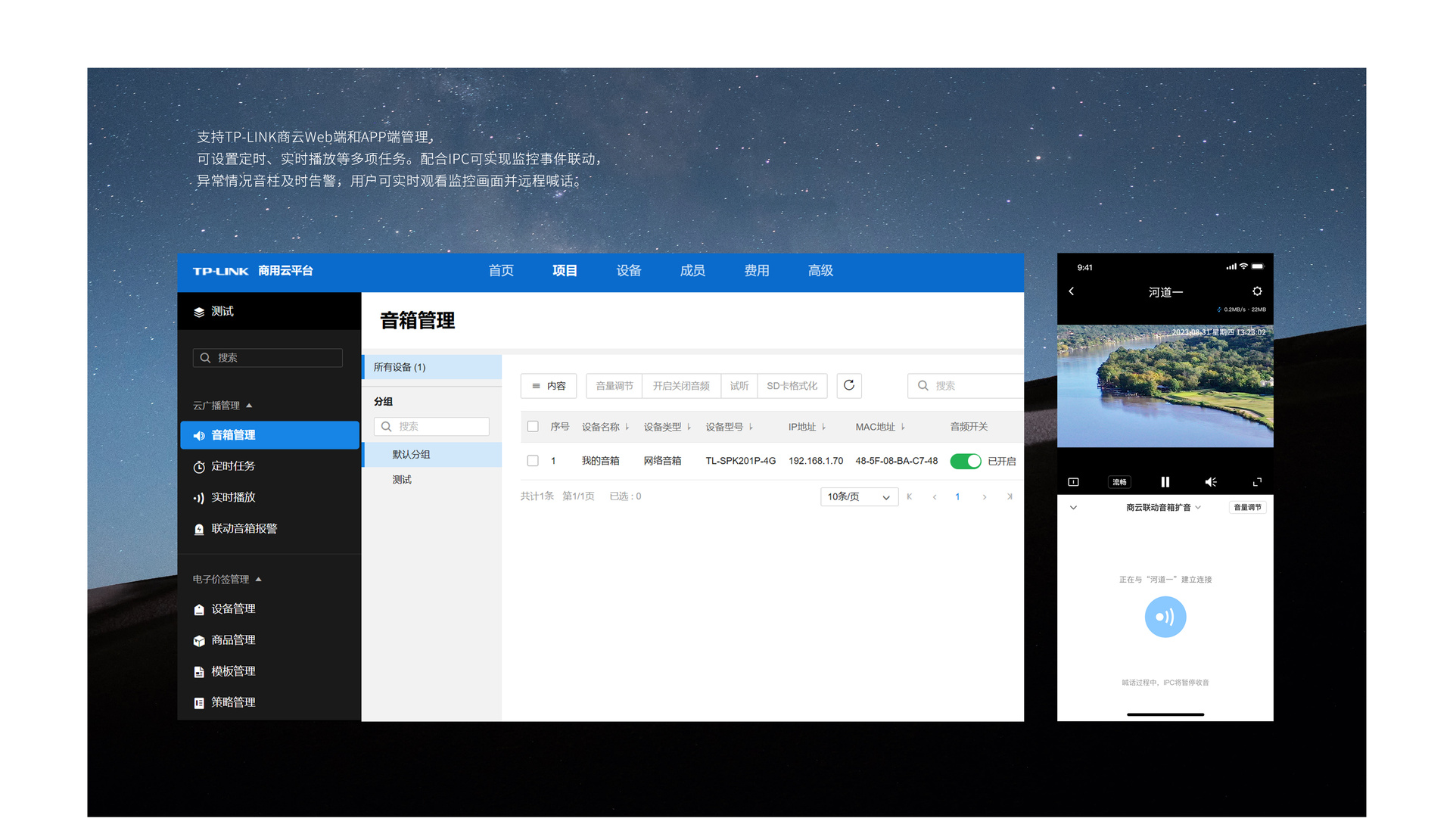Image resolution: width=1453 pixels, height=840 pixels.
Task: Click the refresh icon in the toolbar
Action: [x=849, y=386]
